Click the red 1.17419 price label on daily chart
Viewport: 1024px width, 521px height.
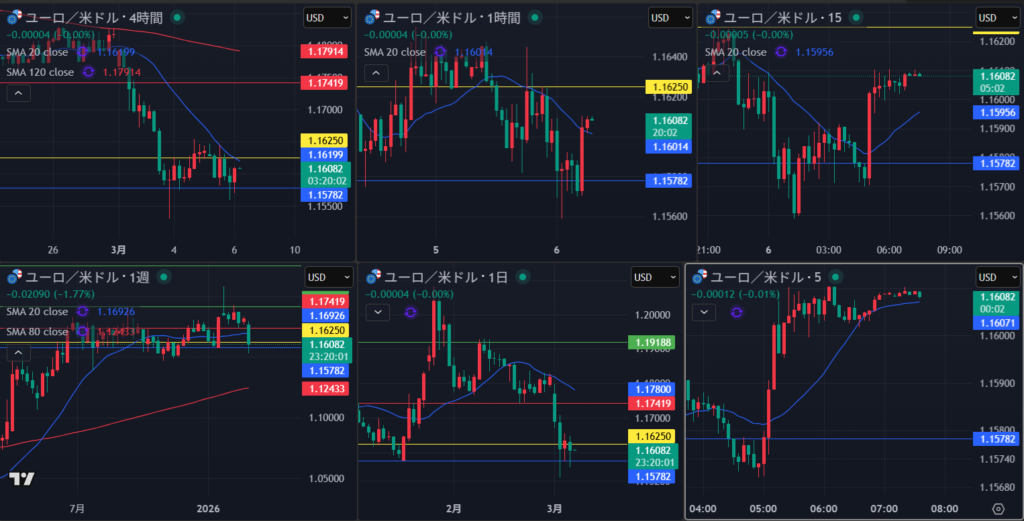(x=651, y=403)
